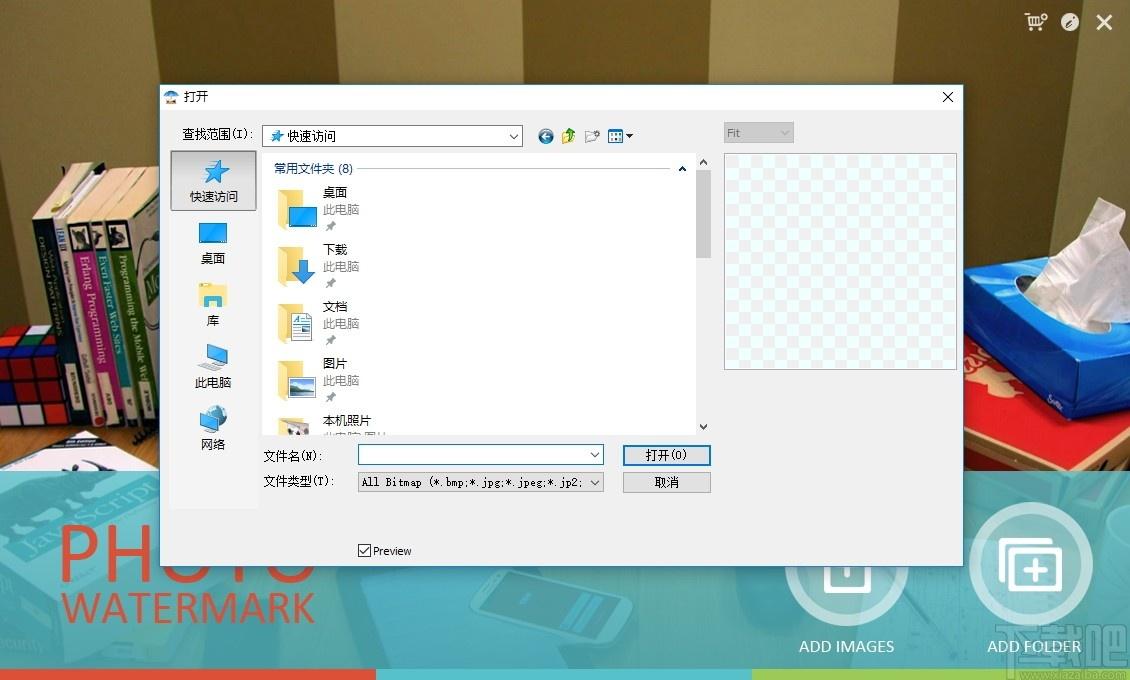
Task: Select the 图片 folder in the list
Action: (319, 379)
